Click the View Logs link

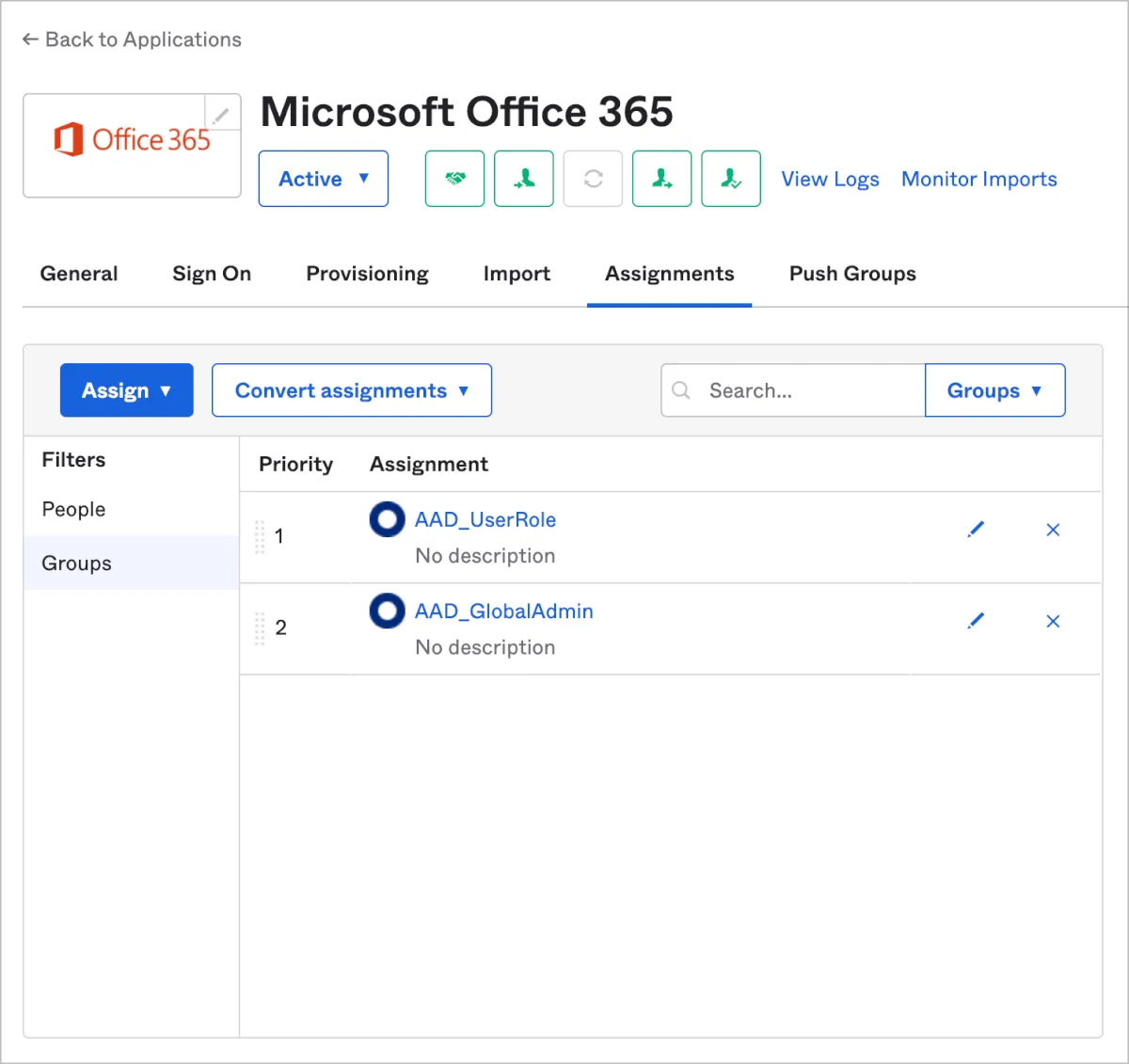pyautogui.click(x=830, y=179)
